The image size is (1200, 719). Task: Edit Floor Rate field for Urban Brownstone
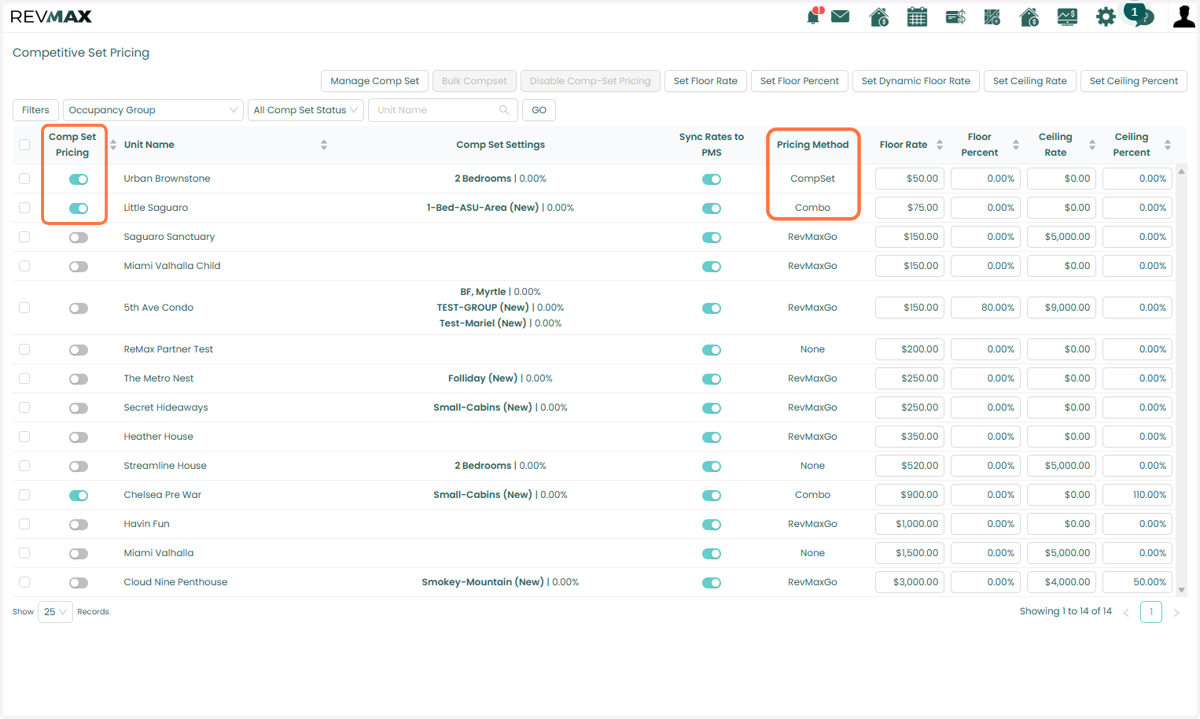(909, 179)
